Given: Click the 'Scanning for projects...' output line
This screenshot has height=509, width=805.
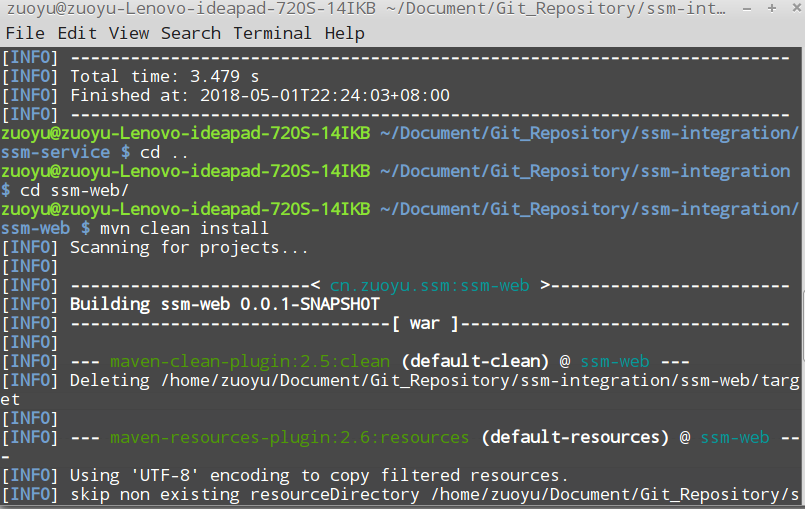Looking at the screenshot, I should point(189,247).
